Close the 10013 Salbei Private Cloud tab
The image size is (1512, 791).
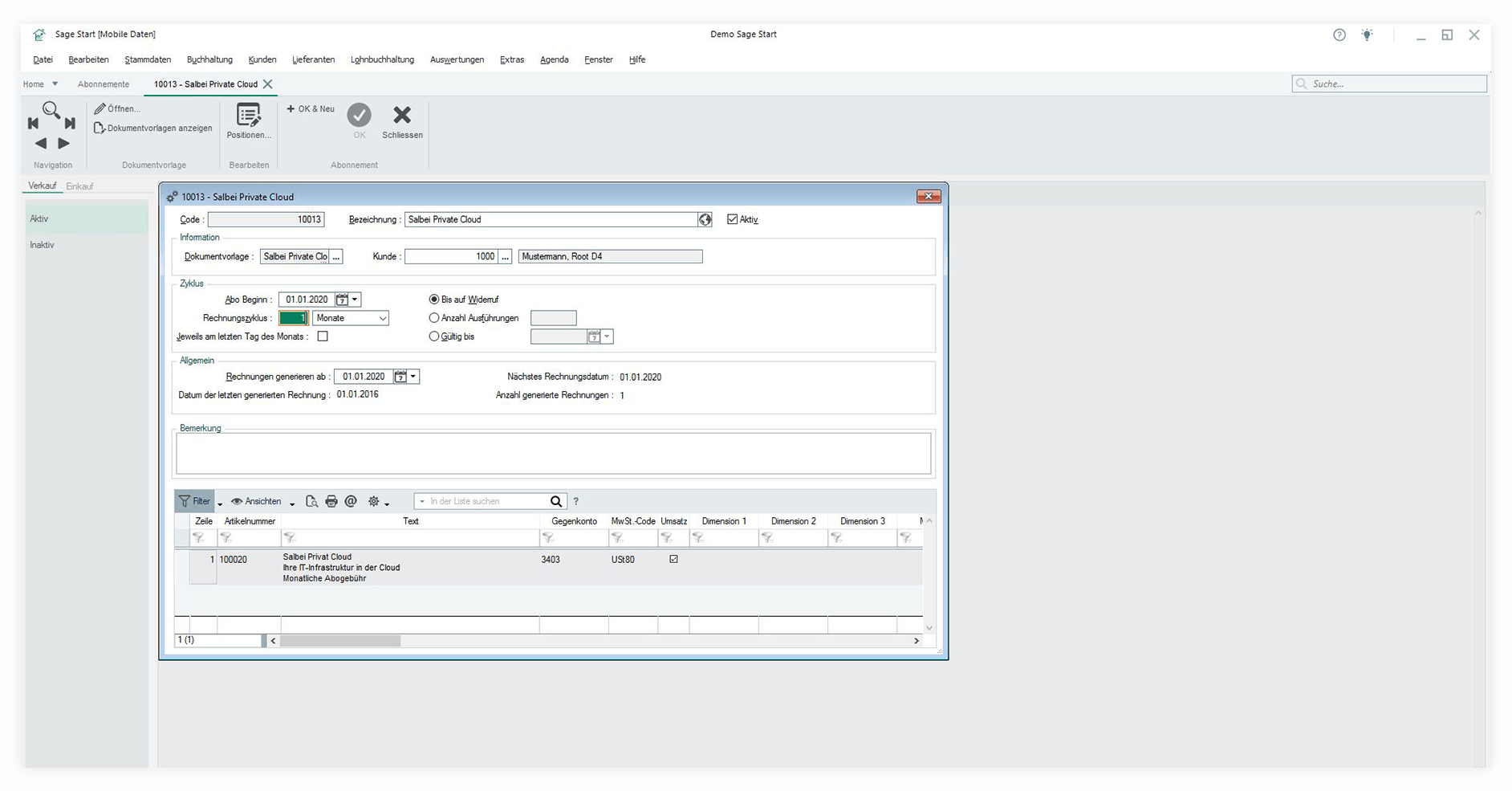tap(268, 84)
